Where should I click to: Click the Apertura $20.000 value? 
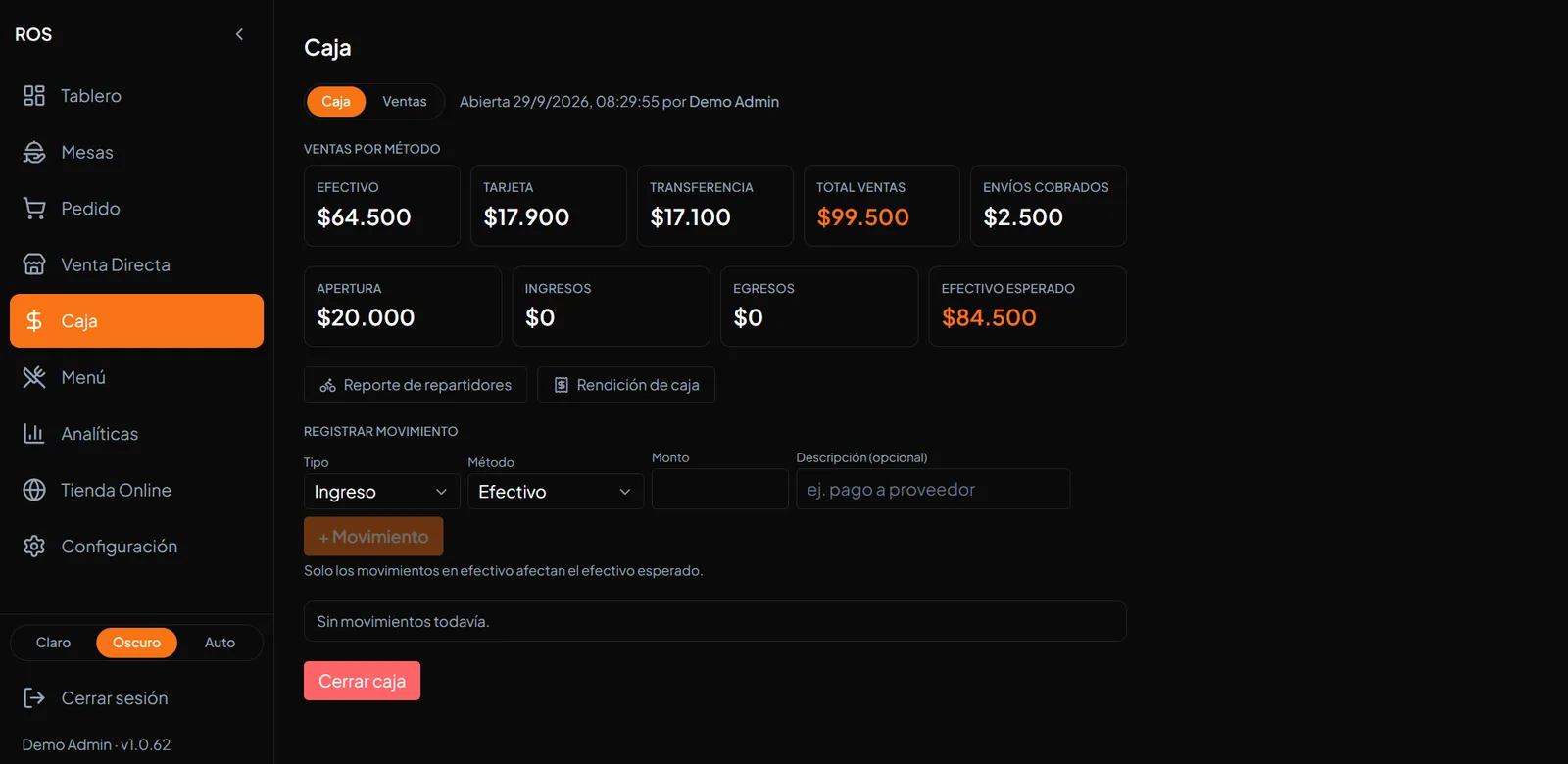click(366, 317)
